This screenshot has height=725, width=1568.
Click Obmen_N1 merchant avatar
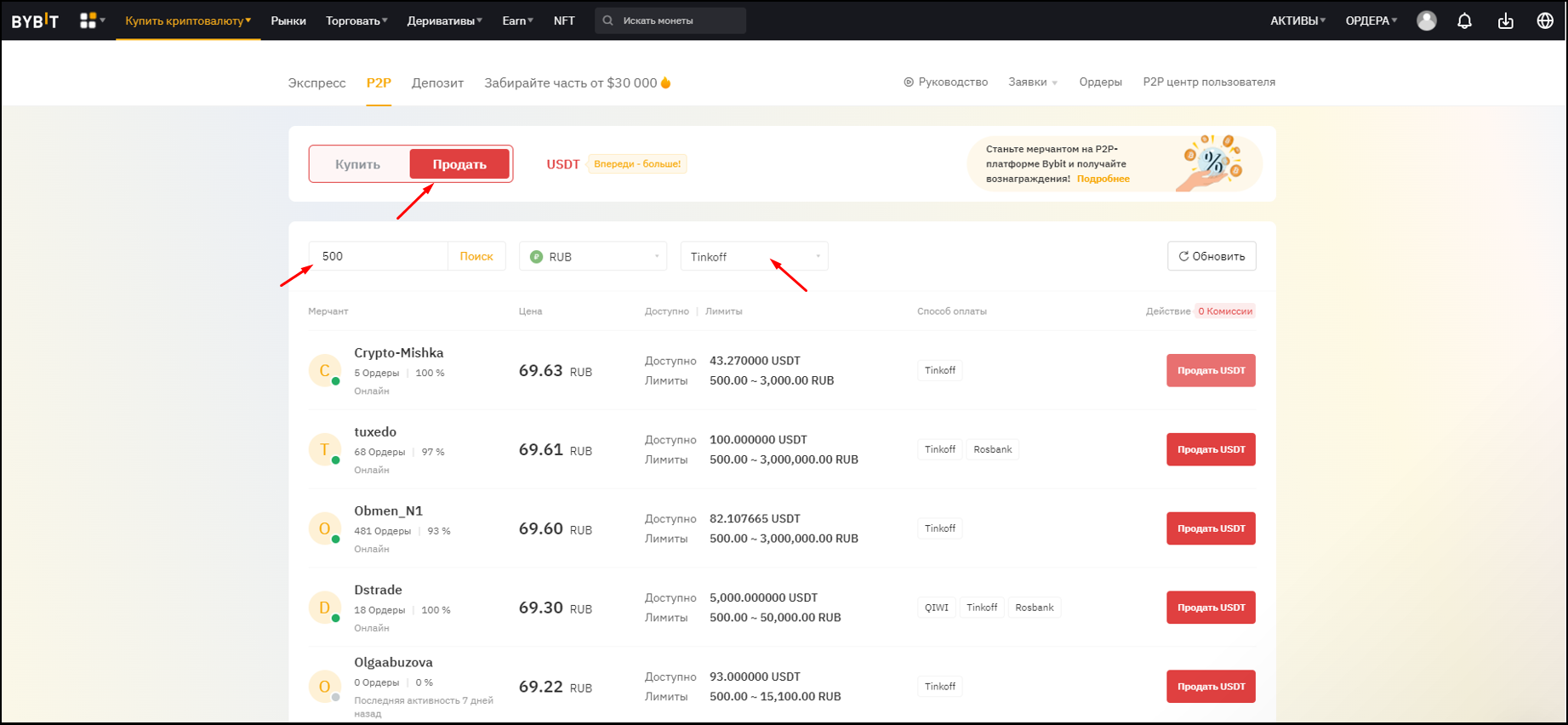pos(325,528)
